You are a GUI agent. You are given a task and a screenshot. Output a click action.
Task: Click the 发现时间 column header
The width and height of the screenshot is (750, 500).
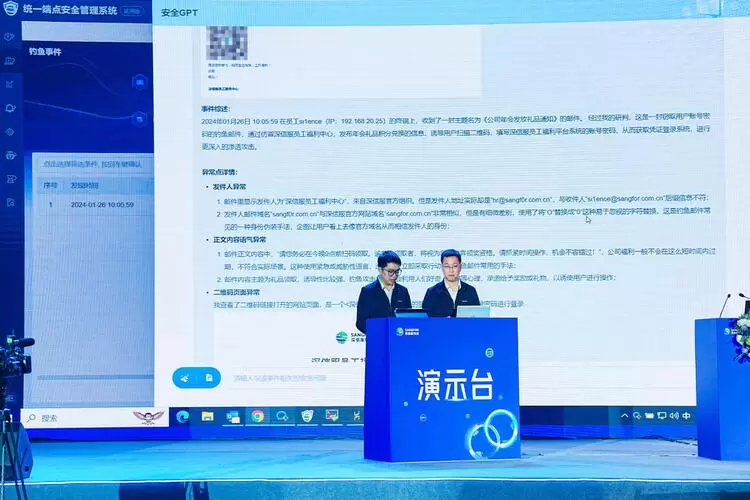pos(85,185)
